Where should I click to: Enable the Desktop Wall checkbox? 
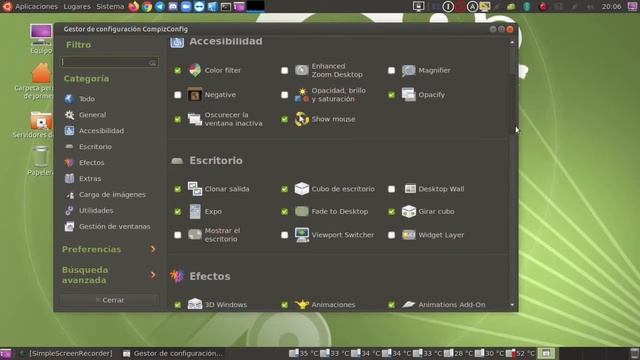coord(391,189)
